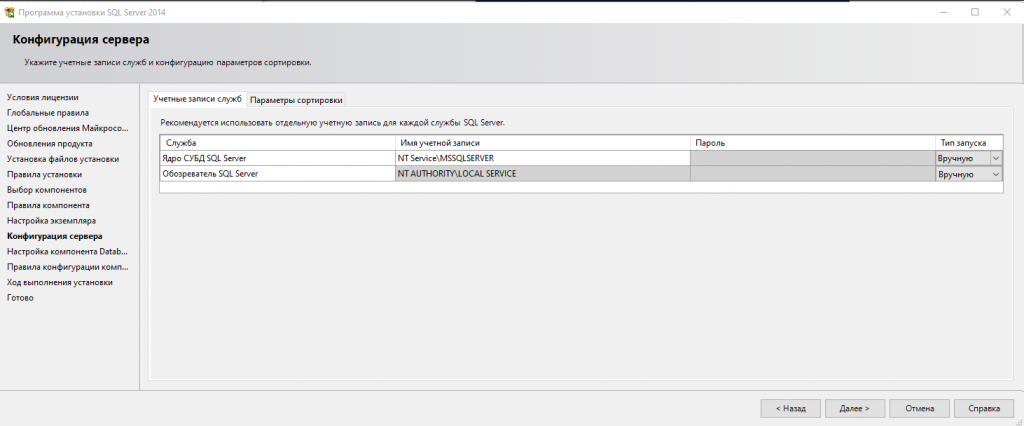The image size is (1024, 426).
Task: Select Правила конфигурации комп... step
Action: click(68, 267)
